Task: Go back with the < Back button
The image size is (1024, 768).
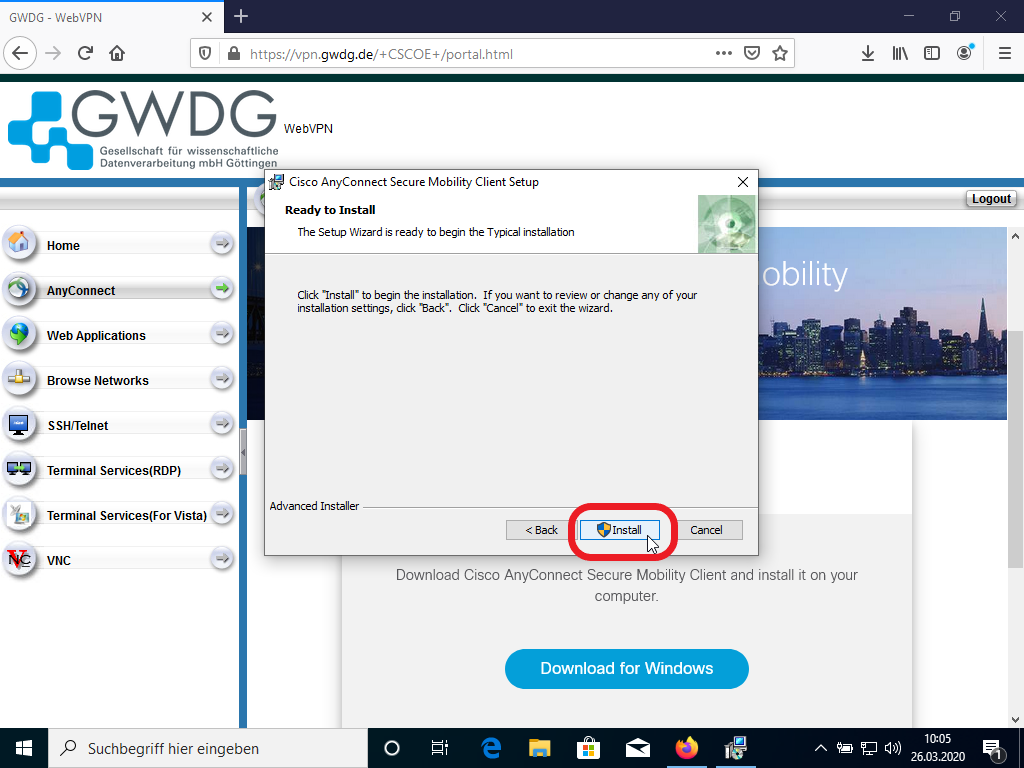Action: pyautogui.click(x=541, y=530)
